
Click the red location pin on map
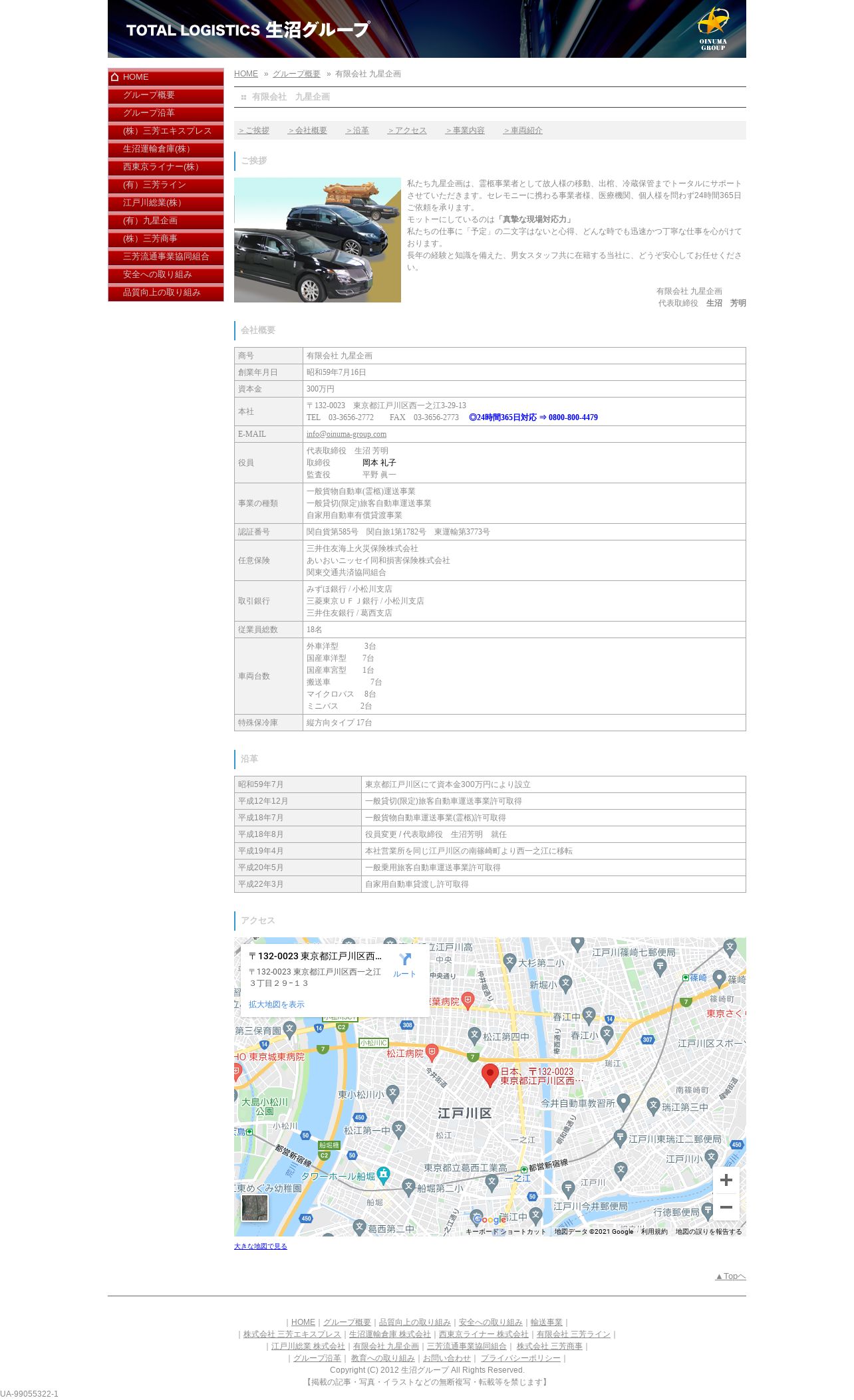(x=490, y=1075)
